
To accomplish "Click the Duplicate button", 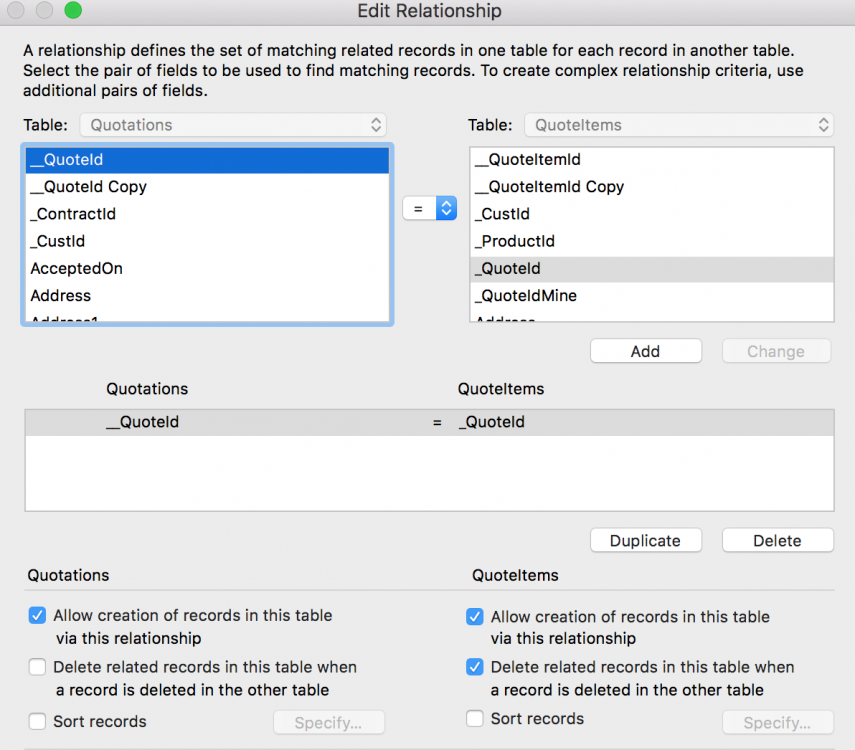I will 645,540.
